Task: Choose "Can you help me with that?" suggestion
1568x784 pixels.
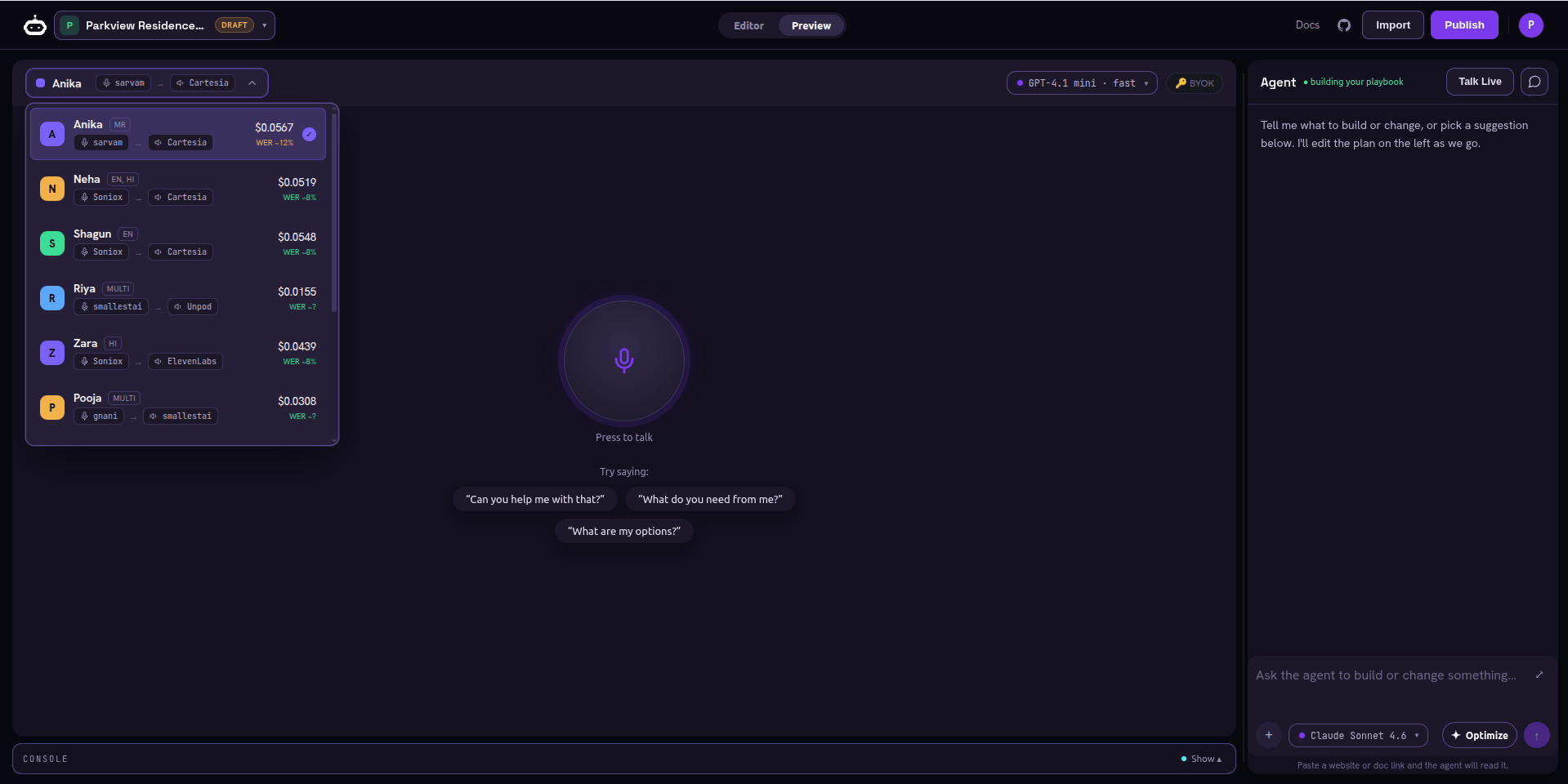Action: pos(535,499)
